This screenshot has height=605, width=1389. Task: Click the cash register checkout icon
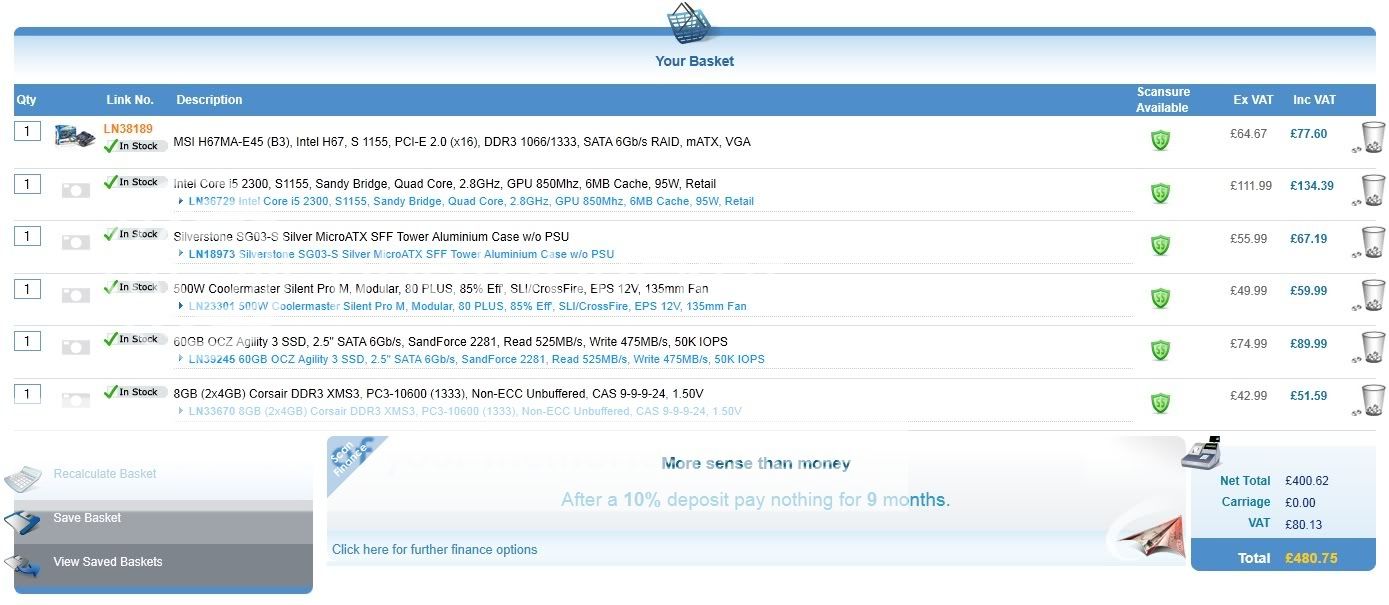coord(1201,453)
